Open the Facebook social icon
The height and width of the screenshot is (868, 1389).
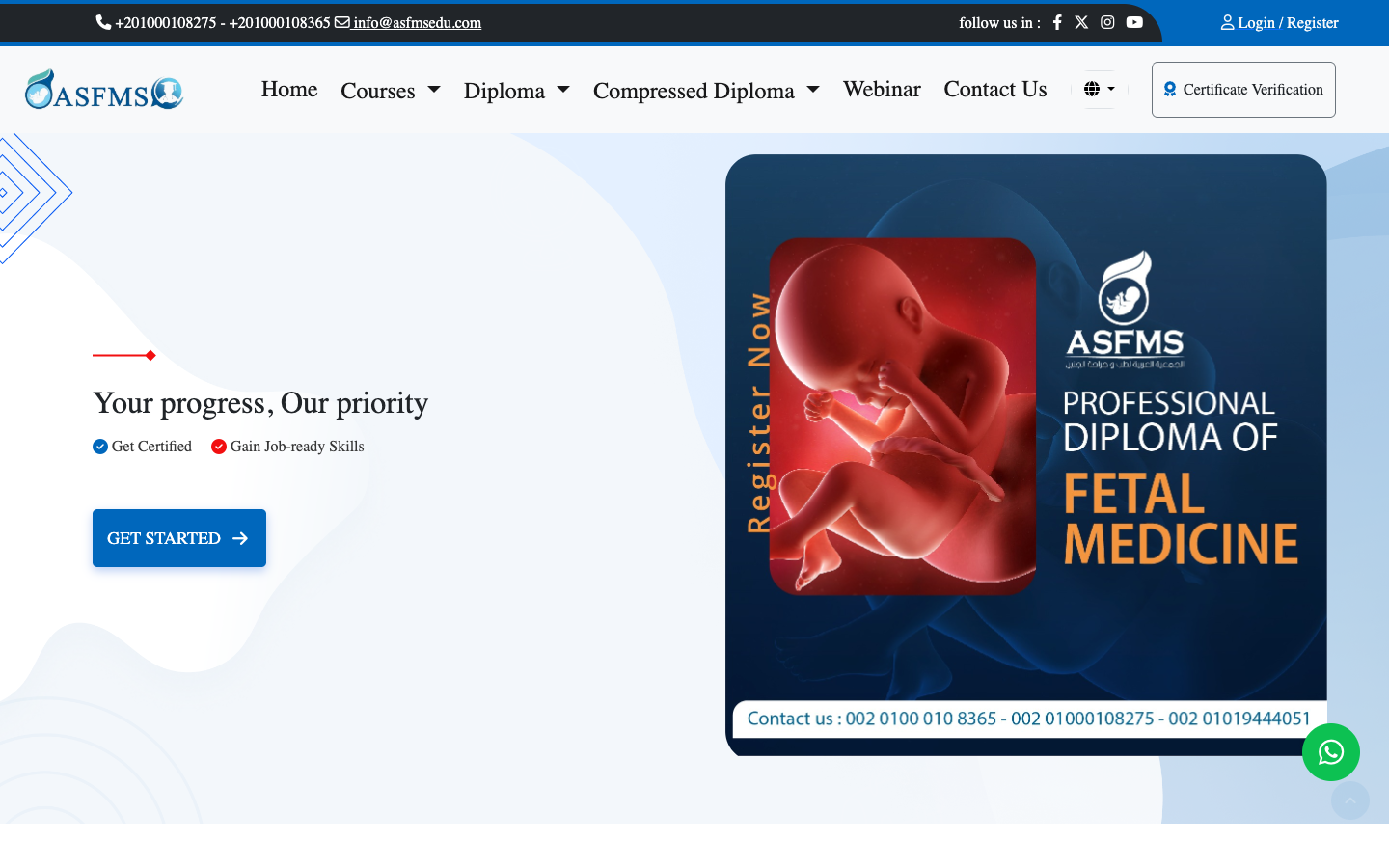pyautogui.click(x=1057, y=22)
